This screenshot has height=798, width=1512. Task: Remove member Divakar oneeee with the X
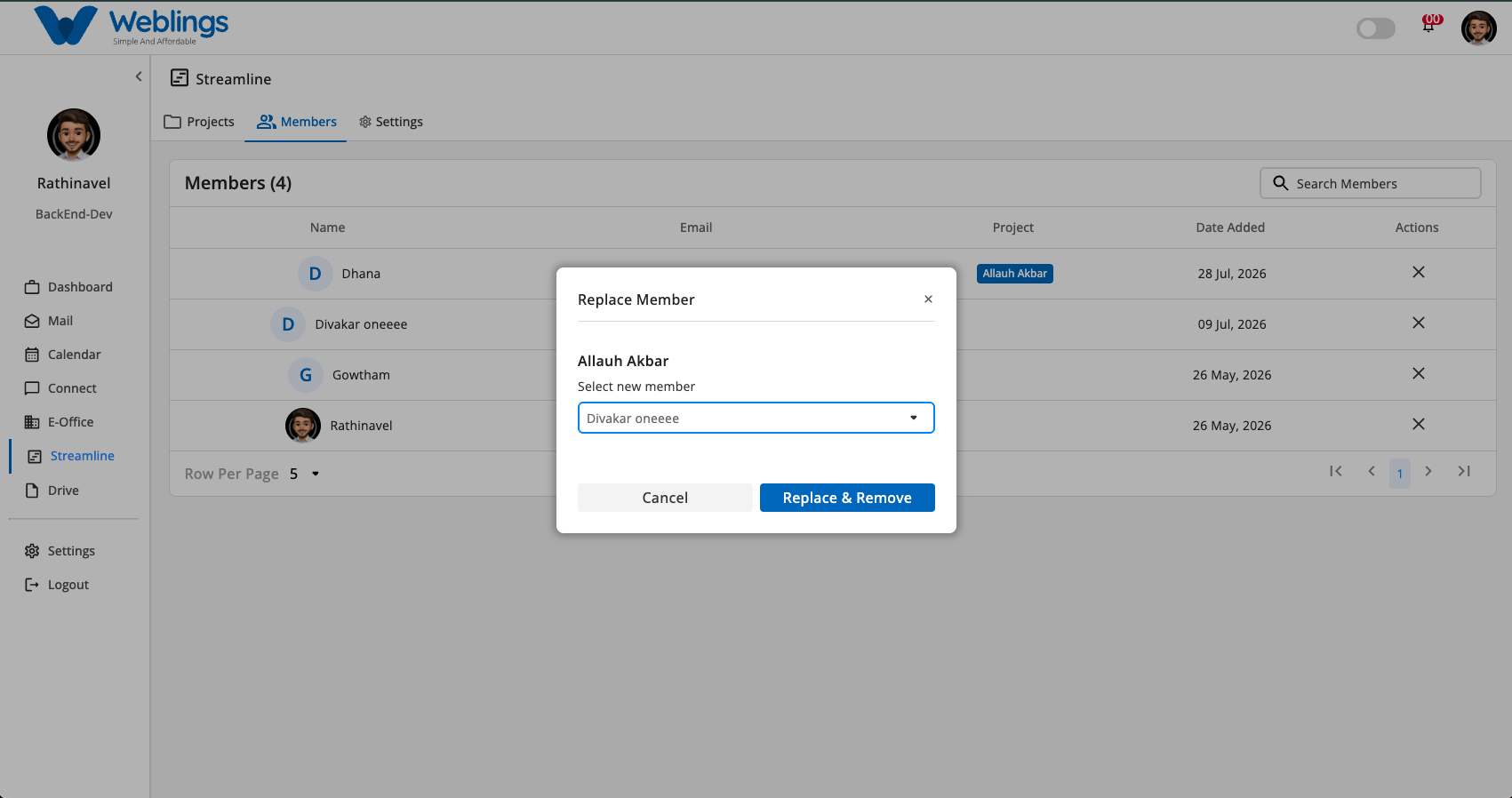point(1419,323)
